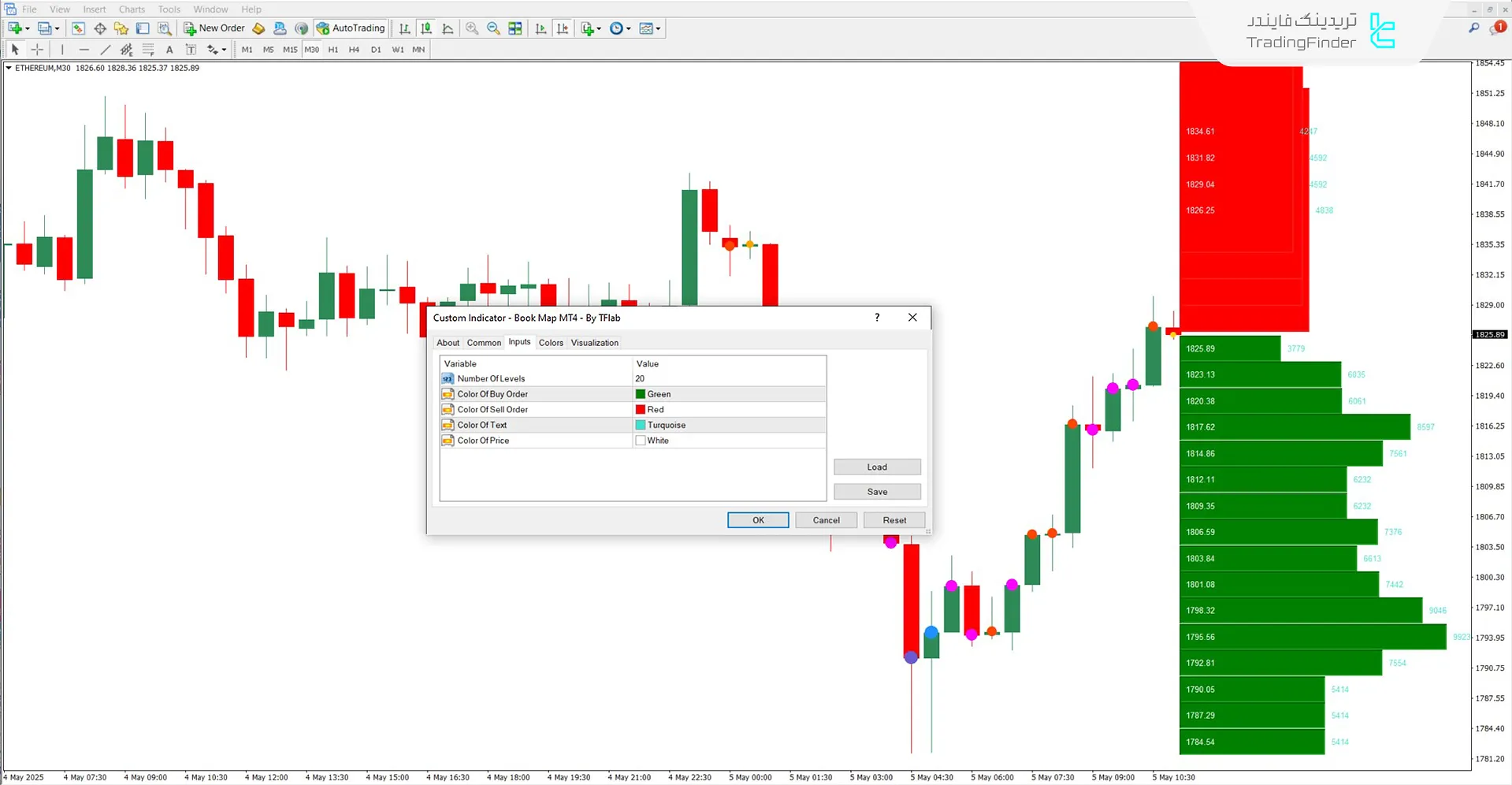Switch to the Colors tab
This screenshot has height=785, width=1512.
(x=551, y=343)
